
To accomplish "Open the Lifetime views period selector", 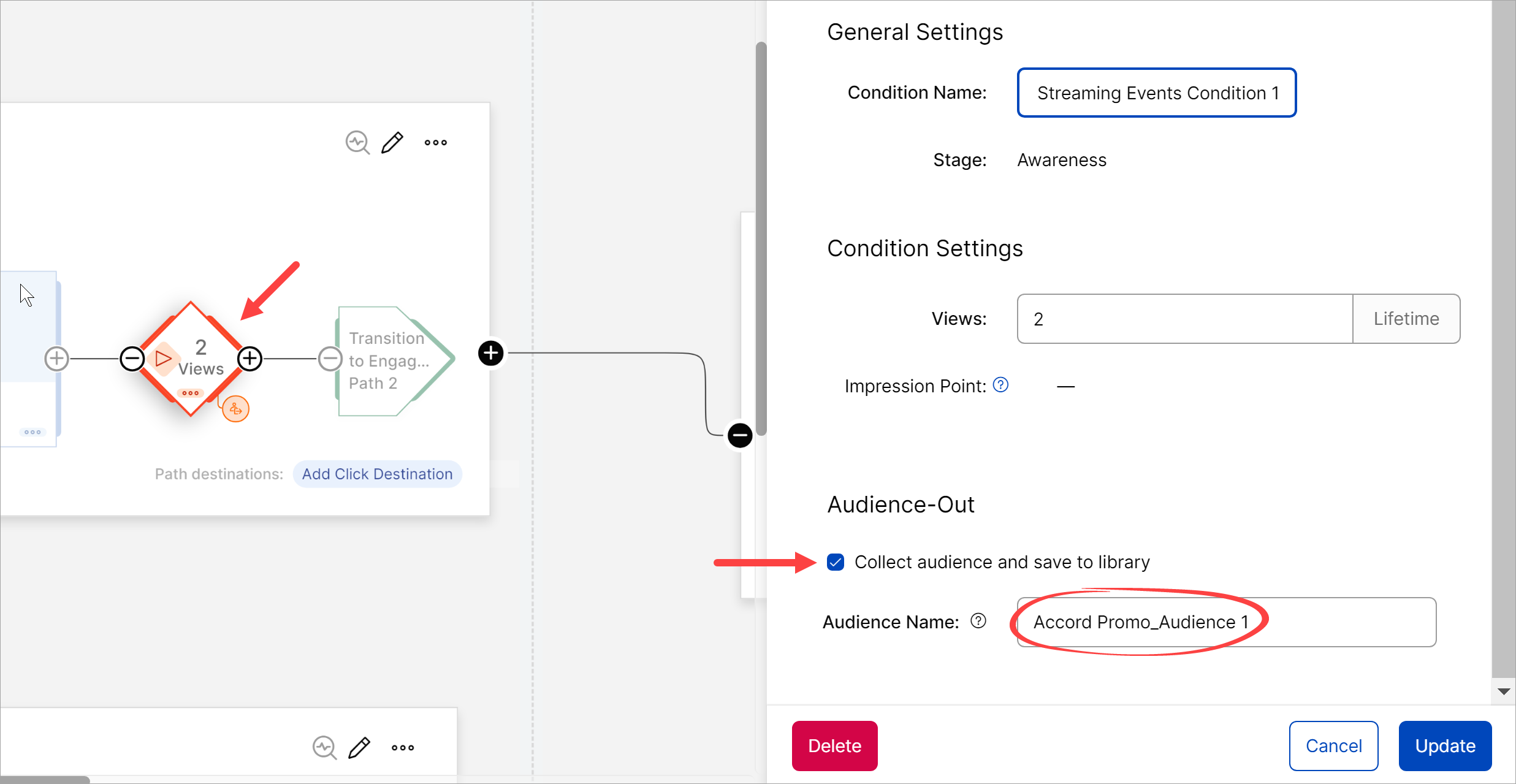I will [1406, 319].
